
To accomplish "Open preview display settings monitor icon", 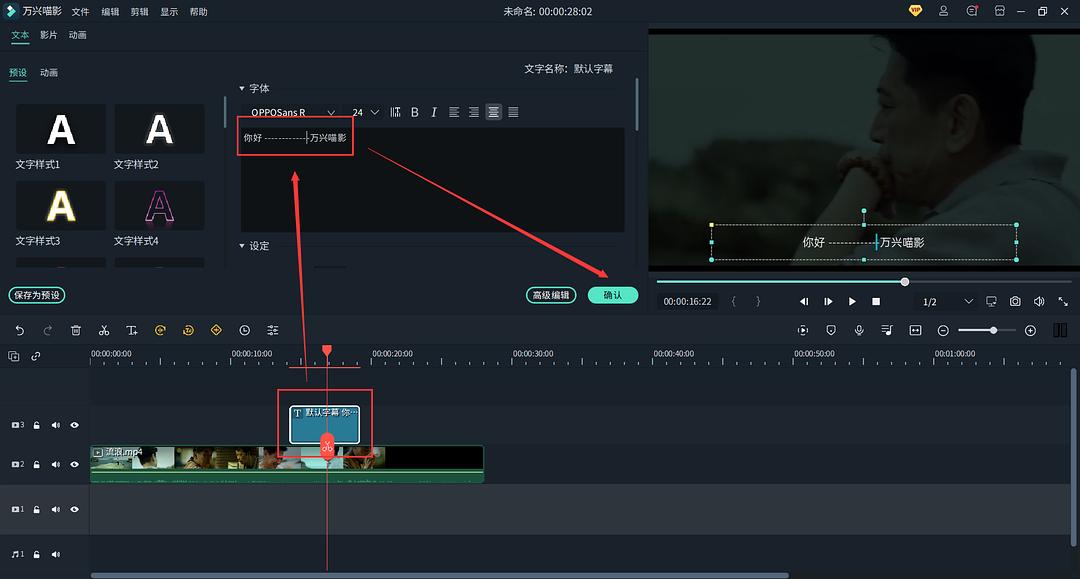I will (x=991, y=302).
